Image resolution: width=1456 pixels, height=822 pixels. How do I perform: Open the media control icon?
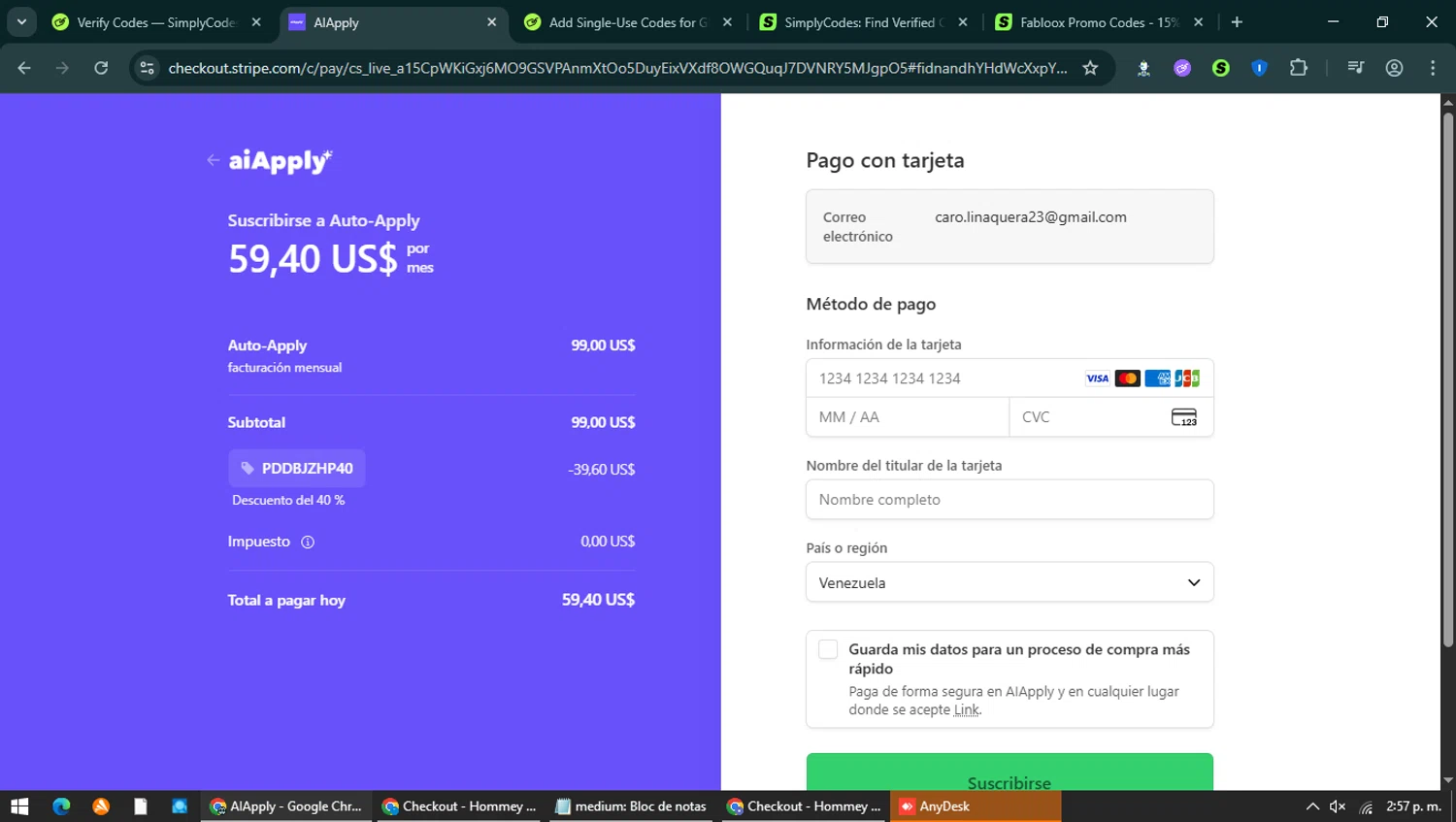[1356, 68]
